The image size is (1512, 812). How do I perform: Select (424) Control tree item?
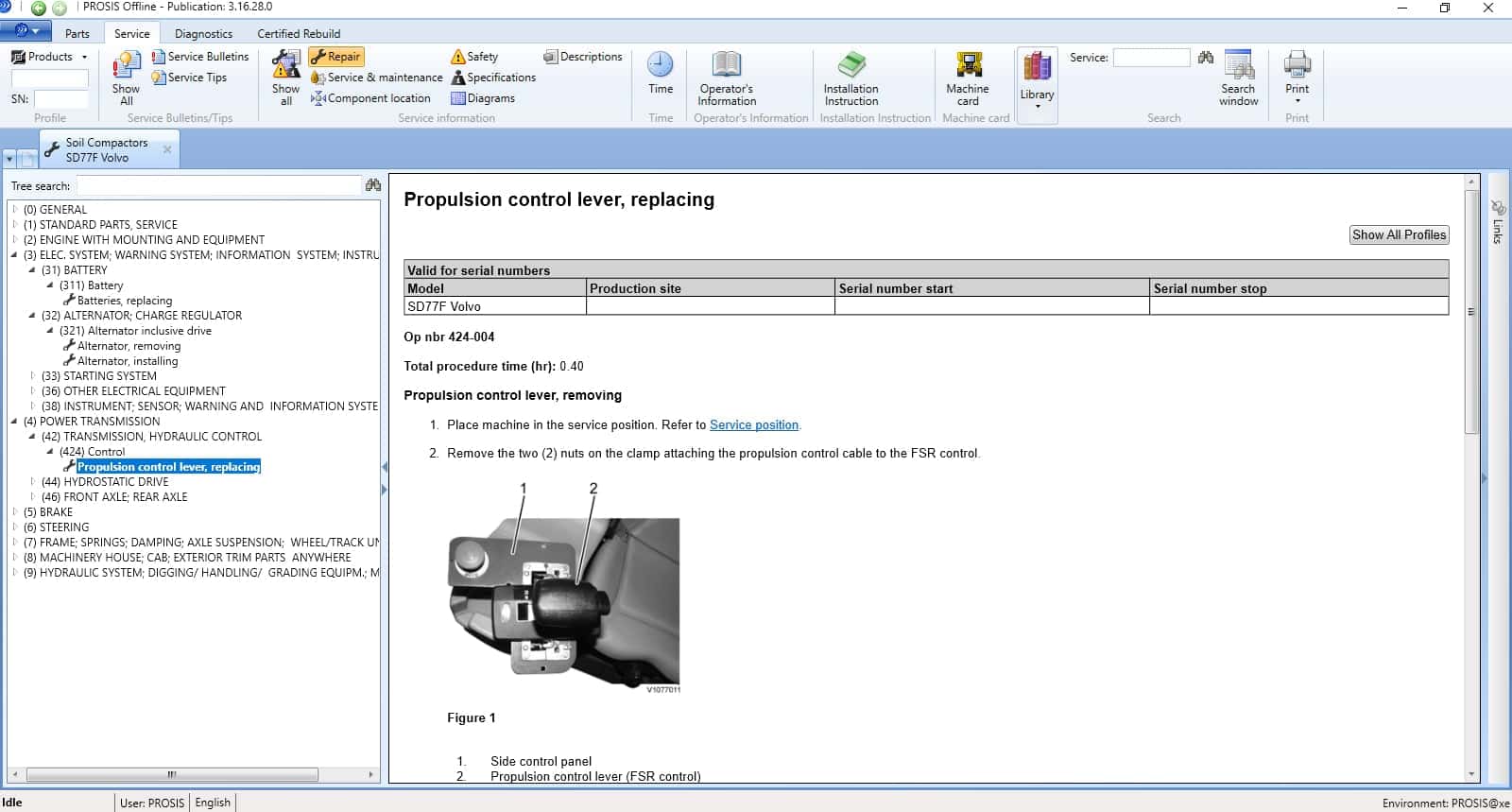click(x=92, y=452)
